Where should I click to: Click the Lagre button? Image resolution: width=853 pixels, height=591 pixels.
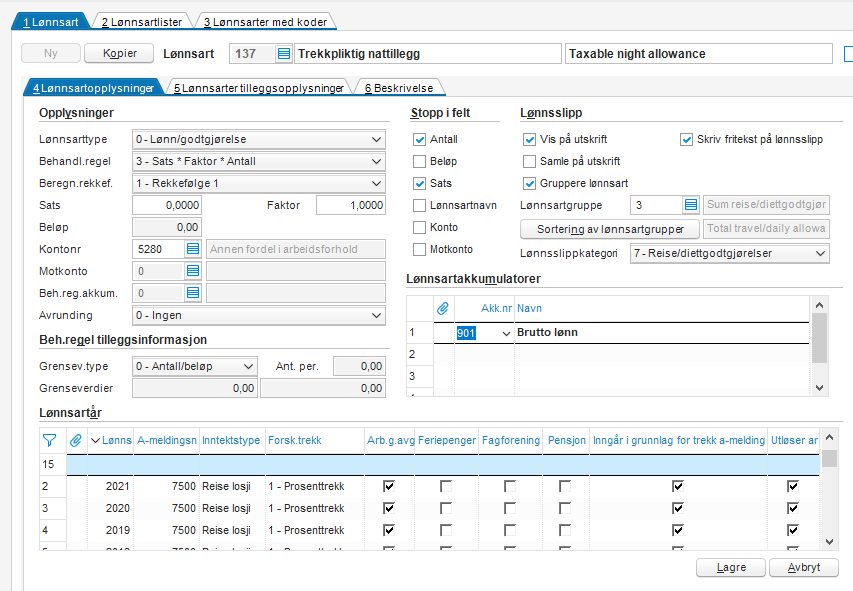click(x=731, y=567)
